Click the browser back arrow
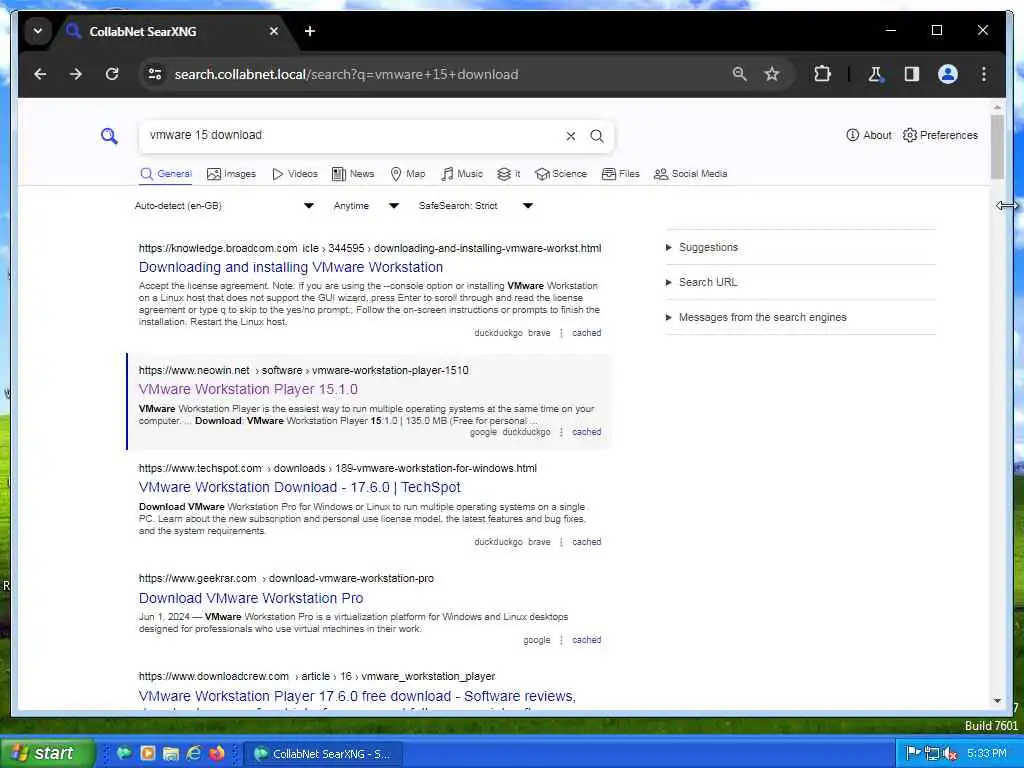Viewport: 1024px width, 768px height. click(40, 74)
